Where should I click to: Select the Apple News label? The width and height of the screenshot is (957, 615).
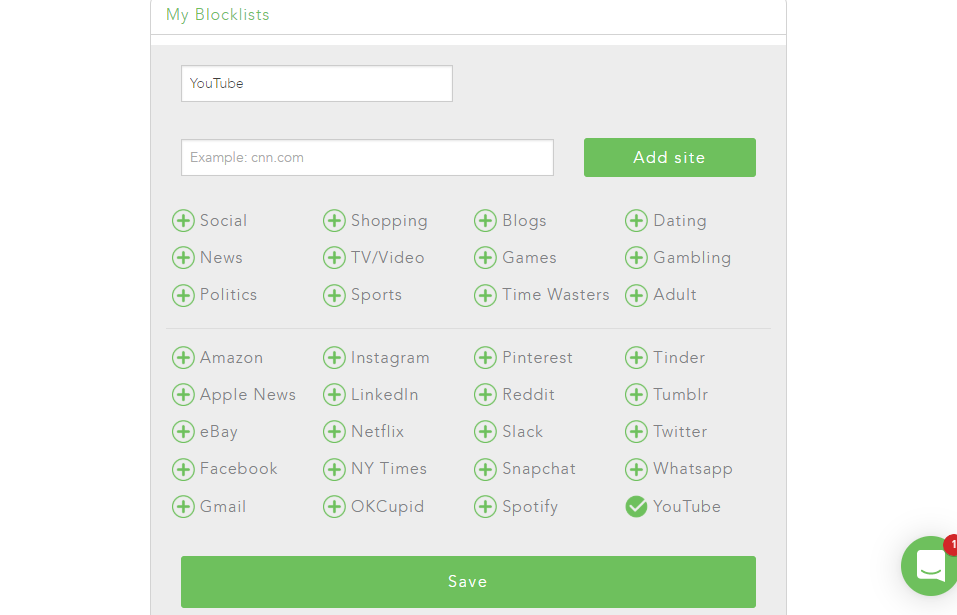click(x=248, y=395)
